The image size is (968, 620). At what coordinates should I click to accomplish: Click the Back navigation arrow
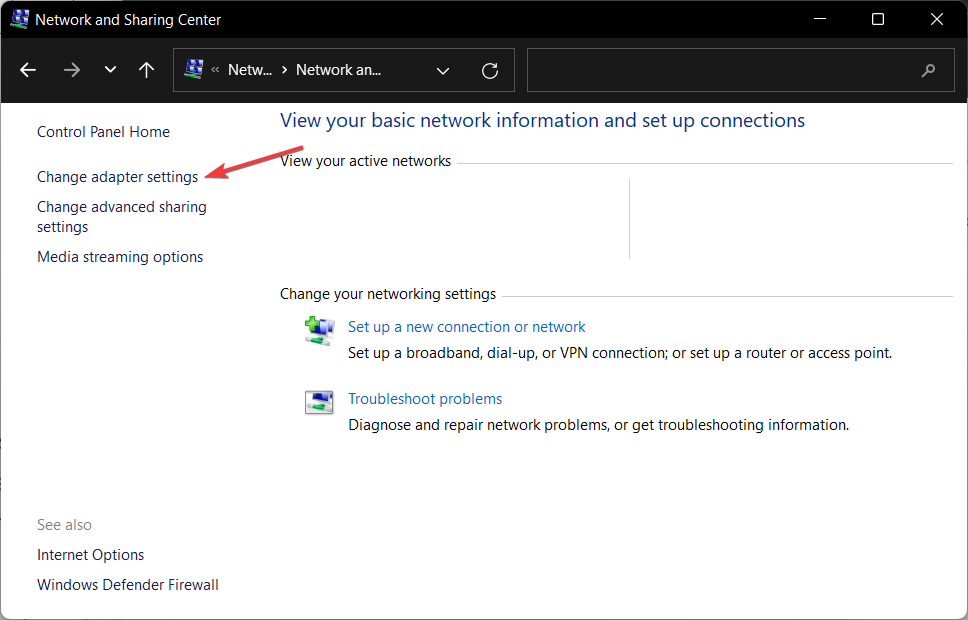(28, 70)
